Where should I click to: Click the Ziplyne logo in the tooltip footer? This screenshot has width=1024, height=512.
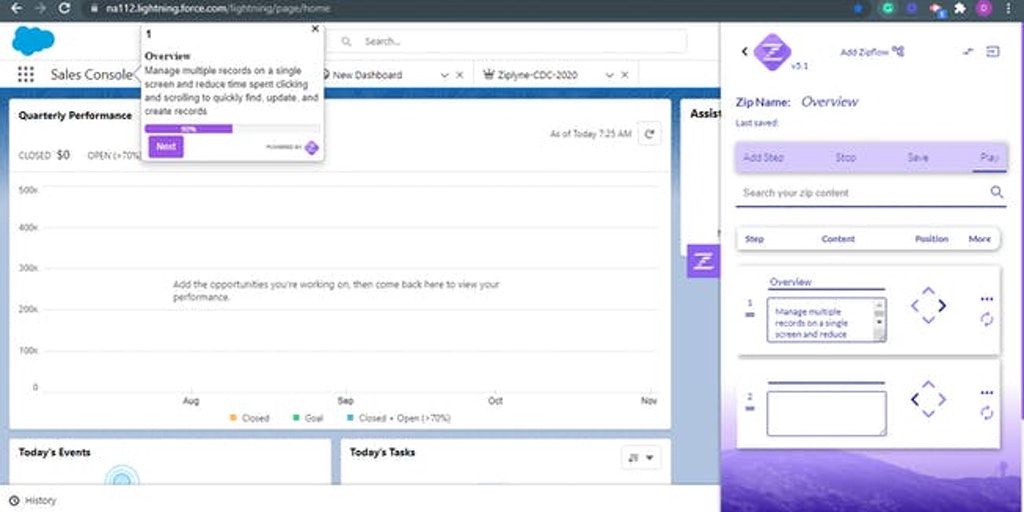312,148
